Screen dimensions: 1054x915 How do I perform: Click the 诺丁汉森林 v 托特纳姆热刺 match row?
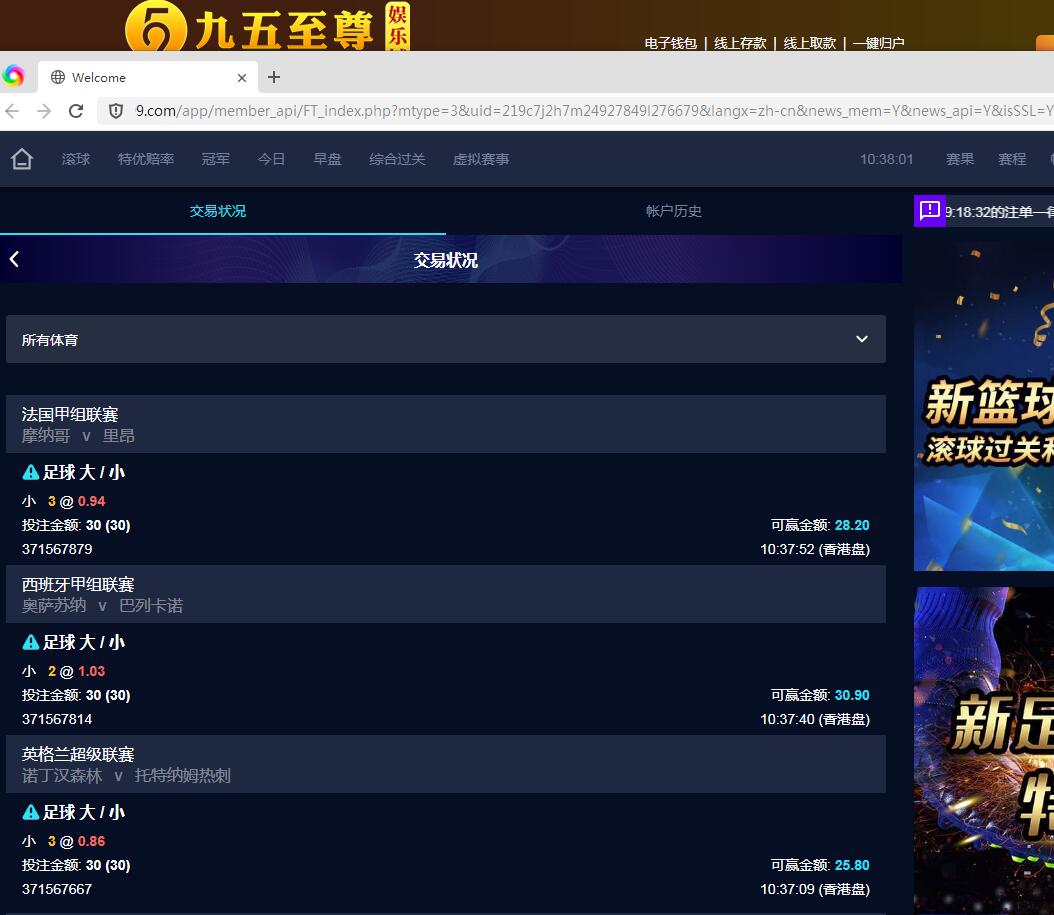(x=126, y=776)
